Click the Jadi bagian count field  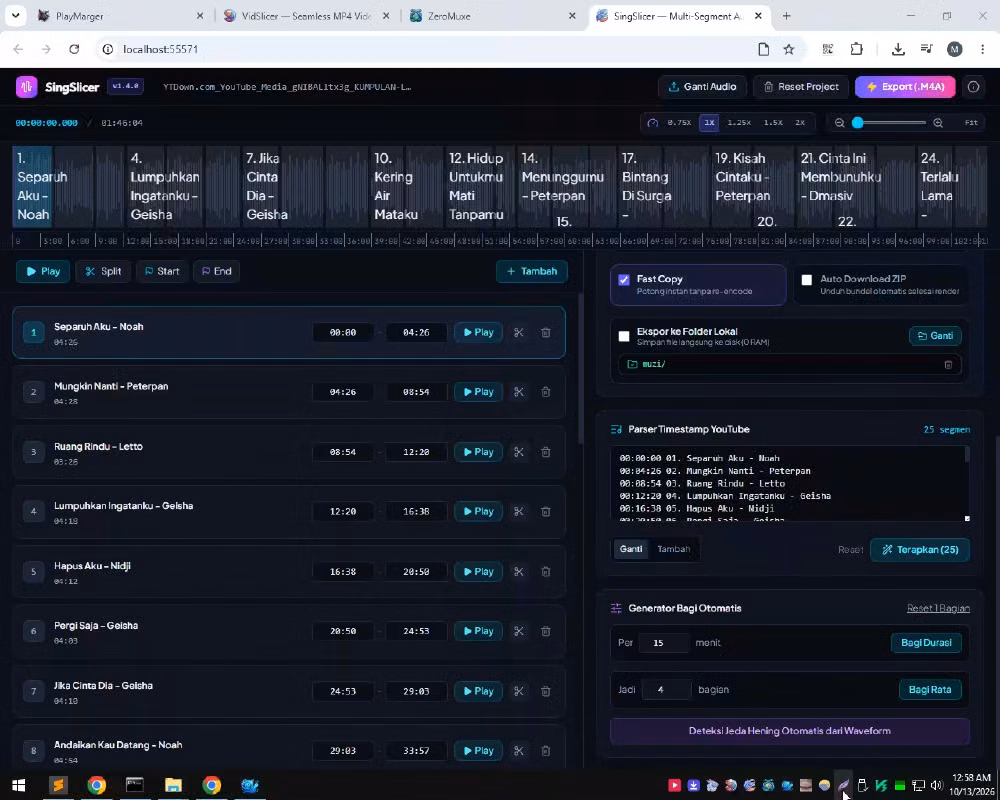(x=666, y=690)
